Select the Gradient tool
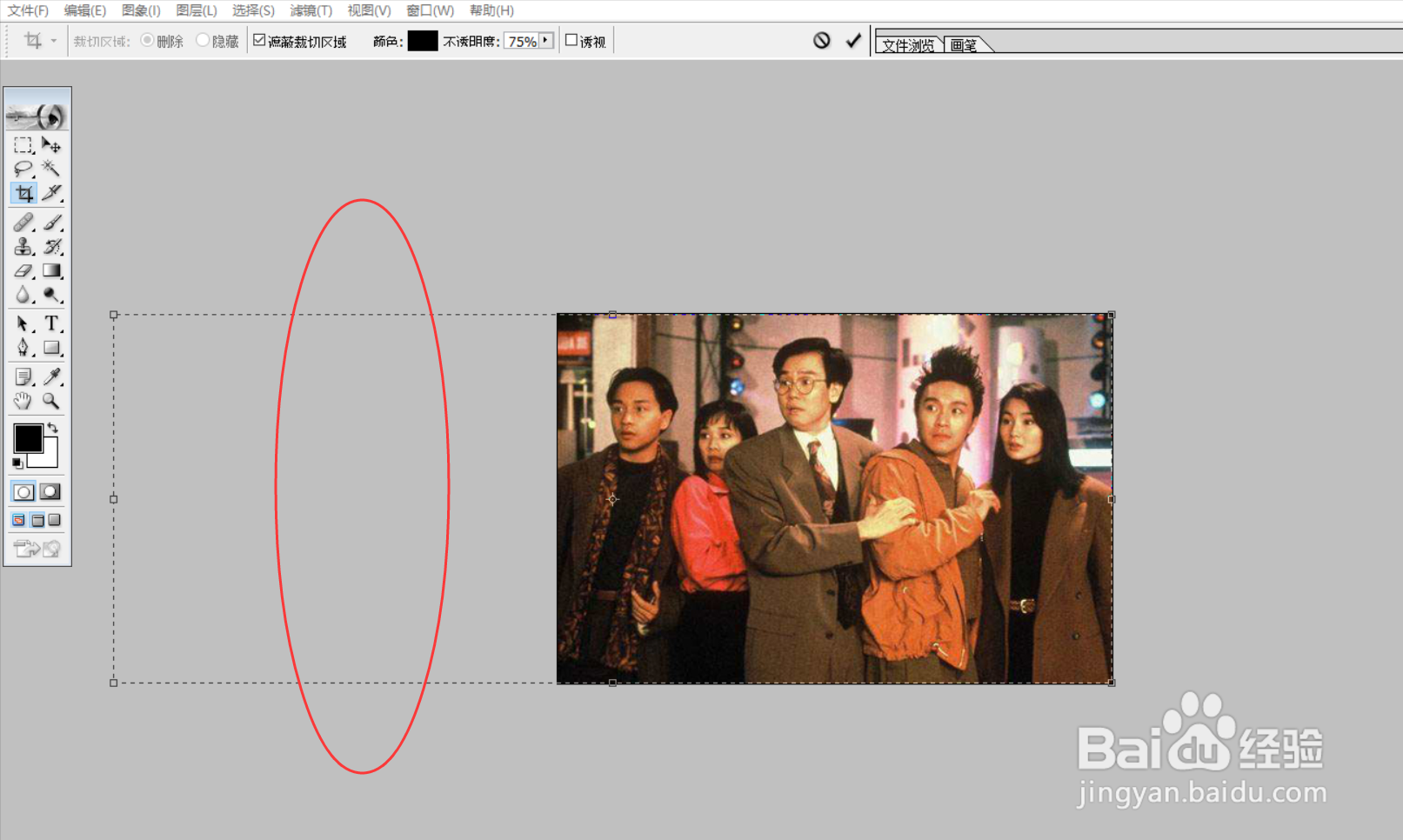Screen dimensions: 1403x840 (x=51, y=271)
